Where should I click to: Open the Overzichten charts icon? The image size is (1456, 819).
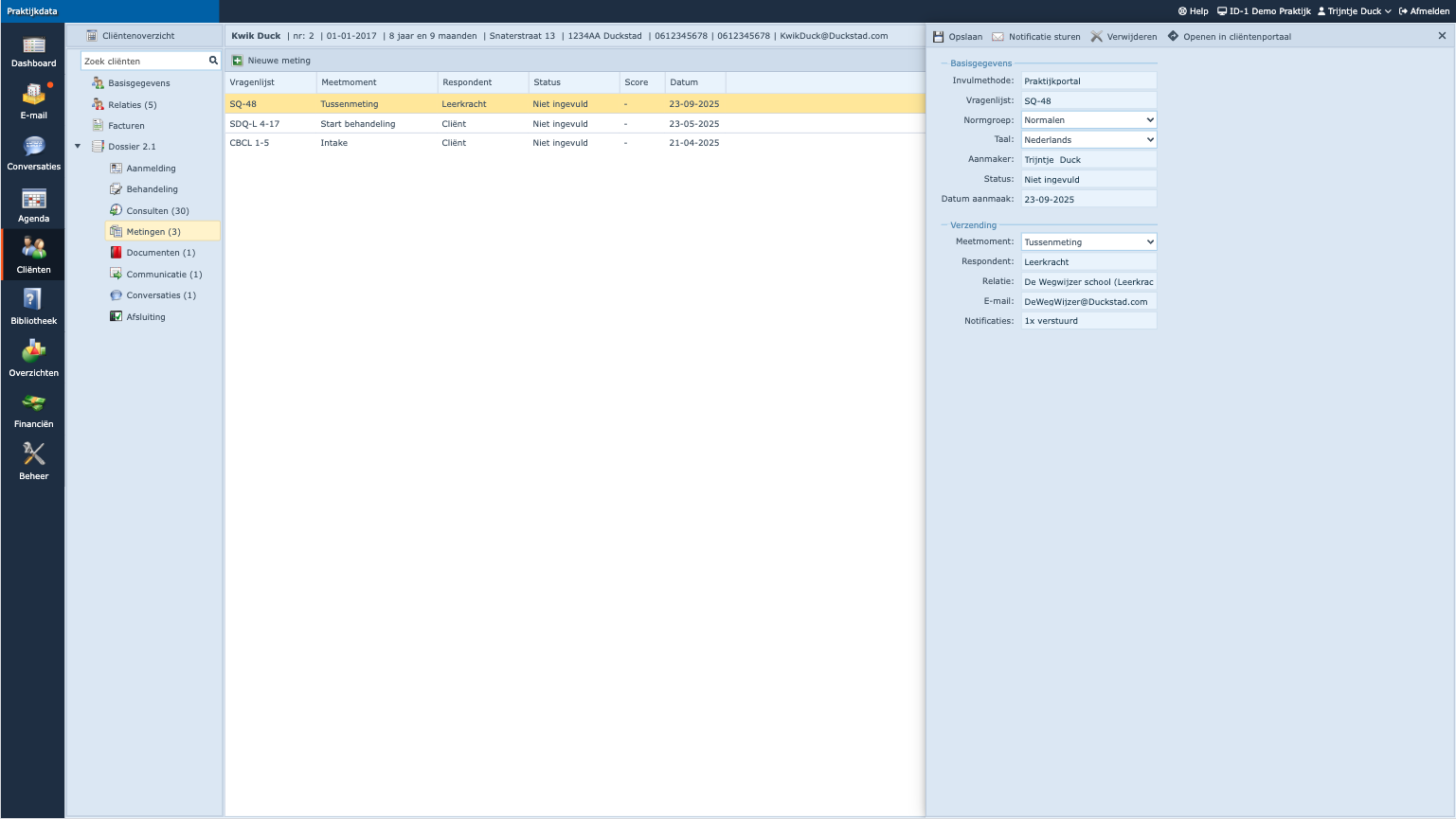point(33,359)
